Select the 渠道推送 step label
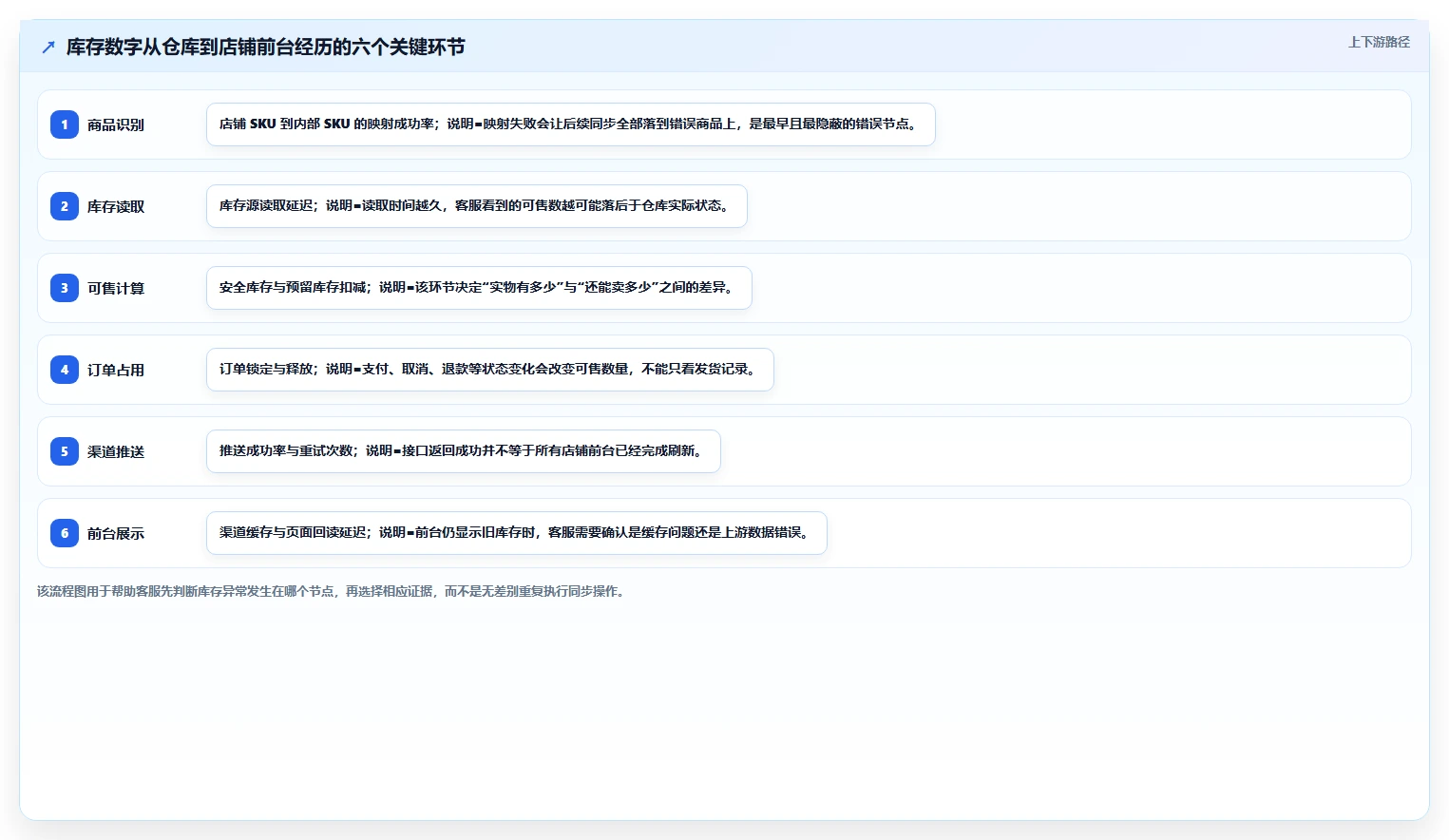Image resolution: width=1449 pixels, height=840 pixels. [x=116, y=451]
